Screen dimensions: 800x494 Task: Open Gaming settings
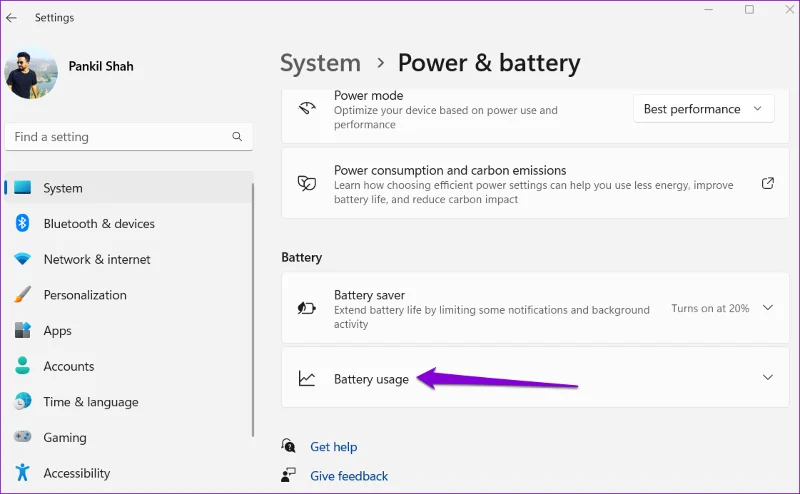tap(129, 437)
